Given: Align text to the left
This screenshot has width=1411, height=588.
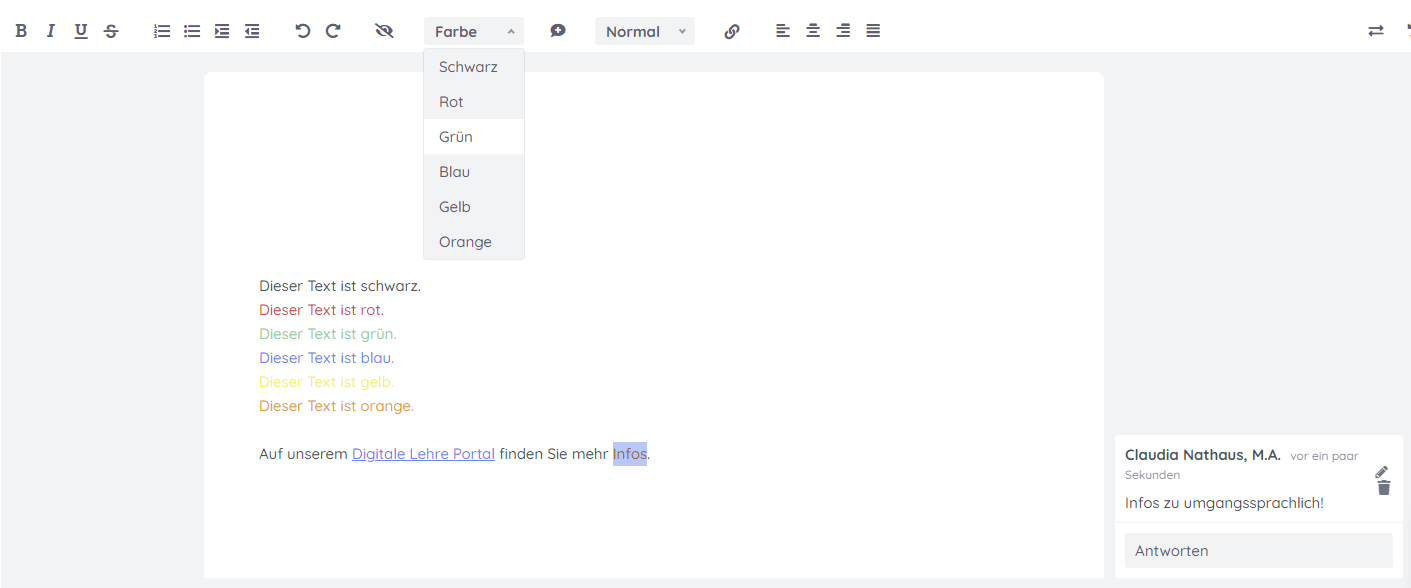Looking at the screenshot, I should [x=783, y=31].
